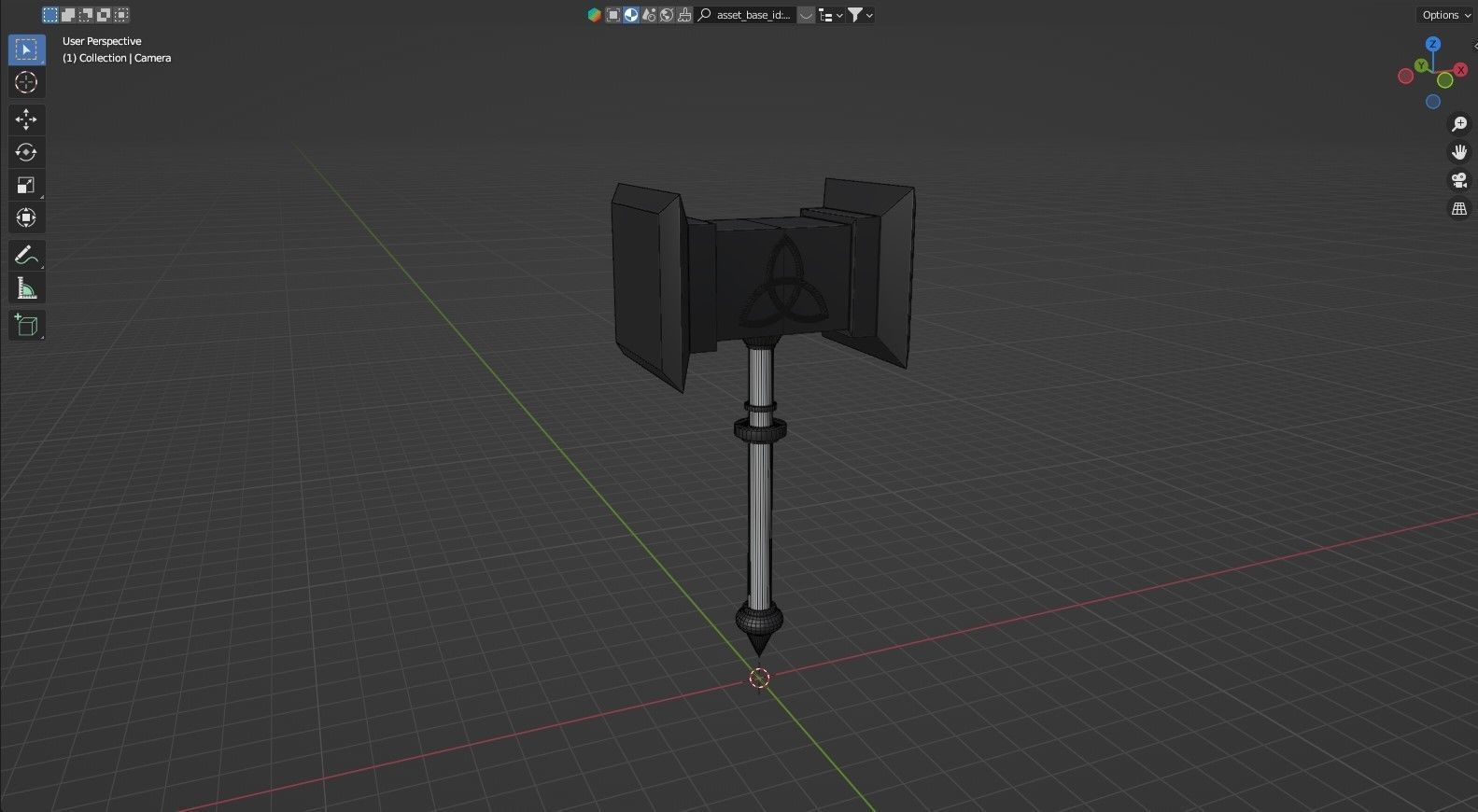Image resolution: width=1478 pixels, height=812 pixels.
Task: Snap view to the negative X axis
Action: [1405, 77]
